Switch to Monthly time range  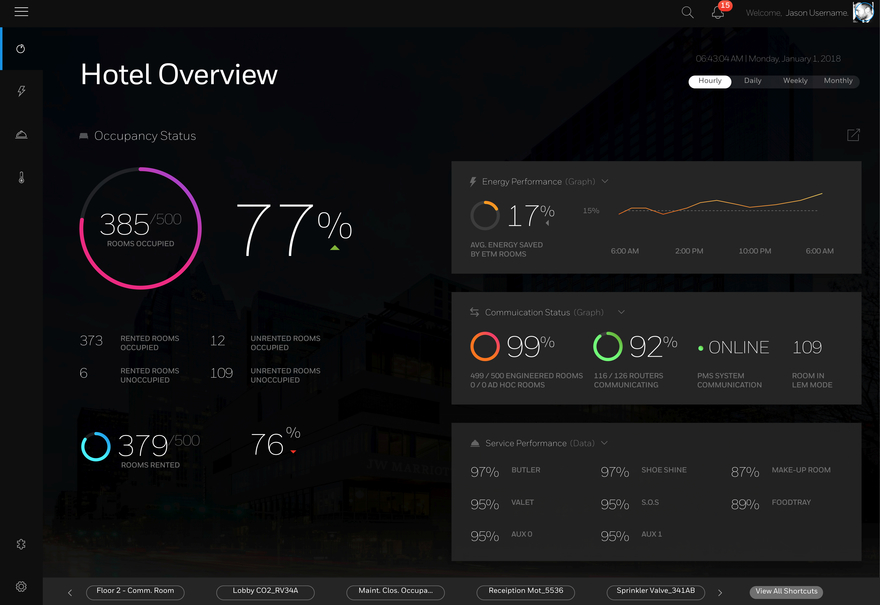point(838,81)
